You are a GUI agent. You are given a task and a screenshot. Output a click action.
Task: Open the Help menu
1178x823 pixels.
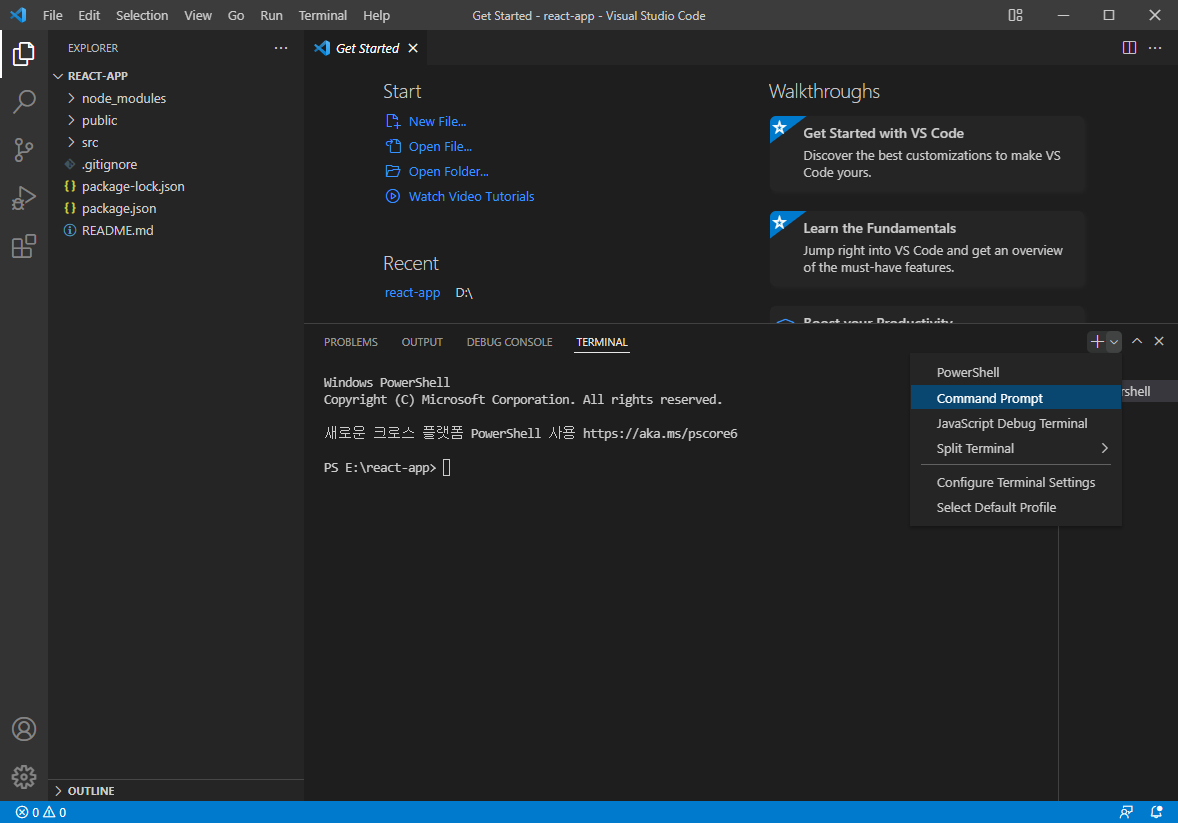pos(376,15)
